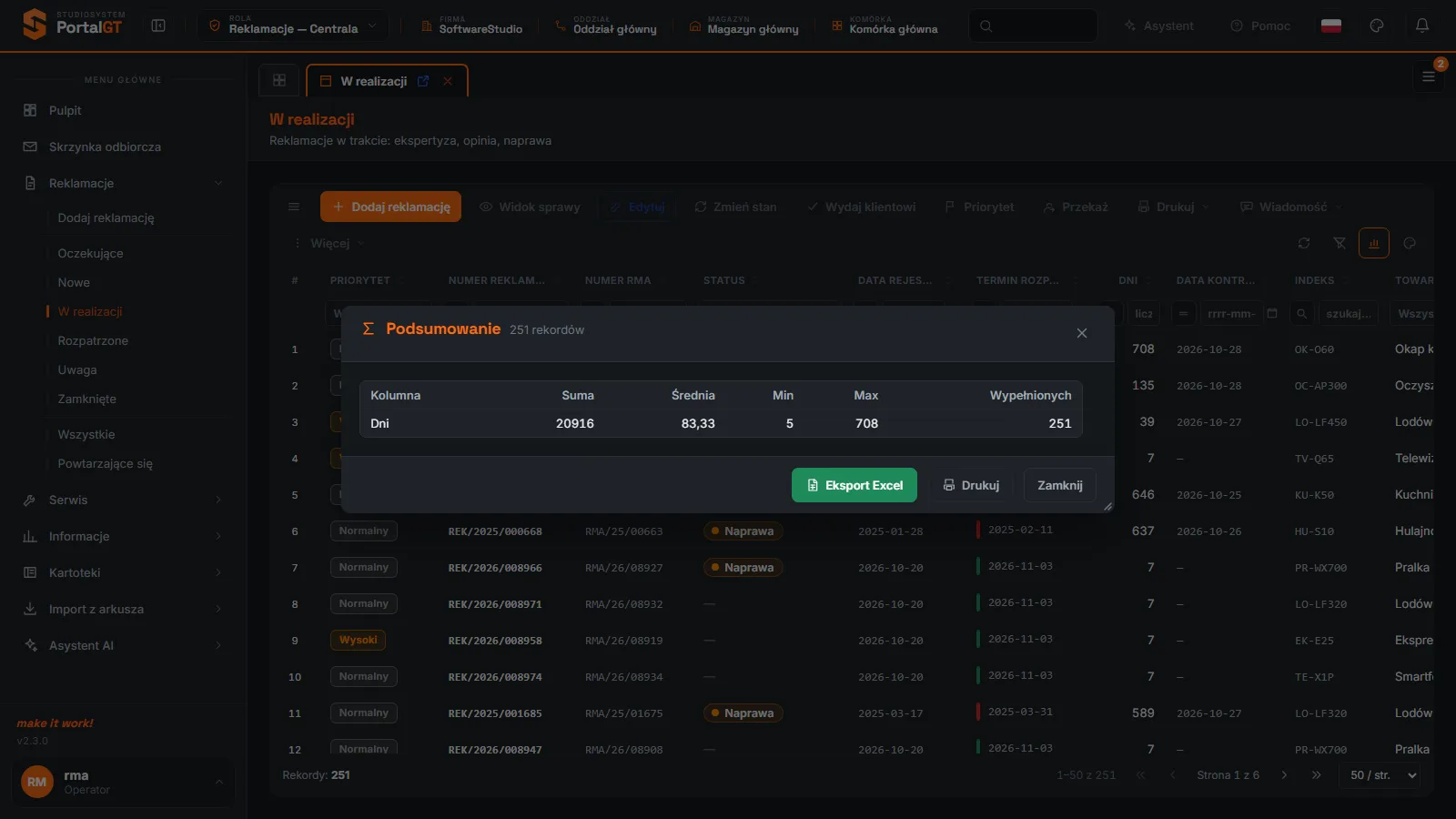1456x819 pixels.
Task: Click the summary chart icon in toolbar
Action: [1374, 243]
